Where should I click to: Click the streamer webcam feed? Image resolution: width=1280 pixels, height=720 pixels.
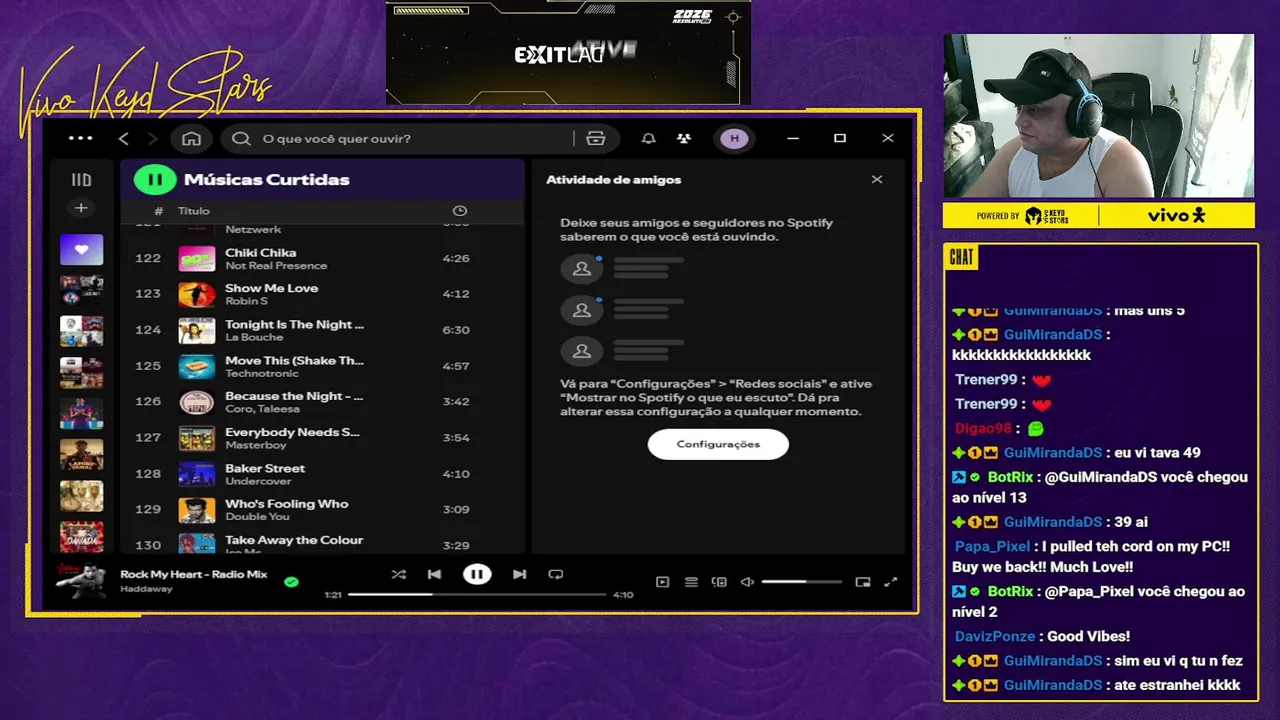tap(1098, 116)
